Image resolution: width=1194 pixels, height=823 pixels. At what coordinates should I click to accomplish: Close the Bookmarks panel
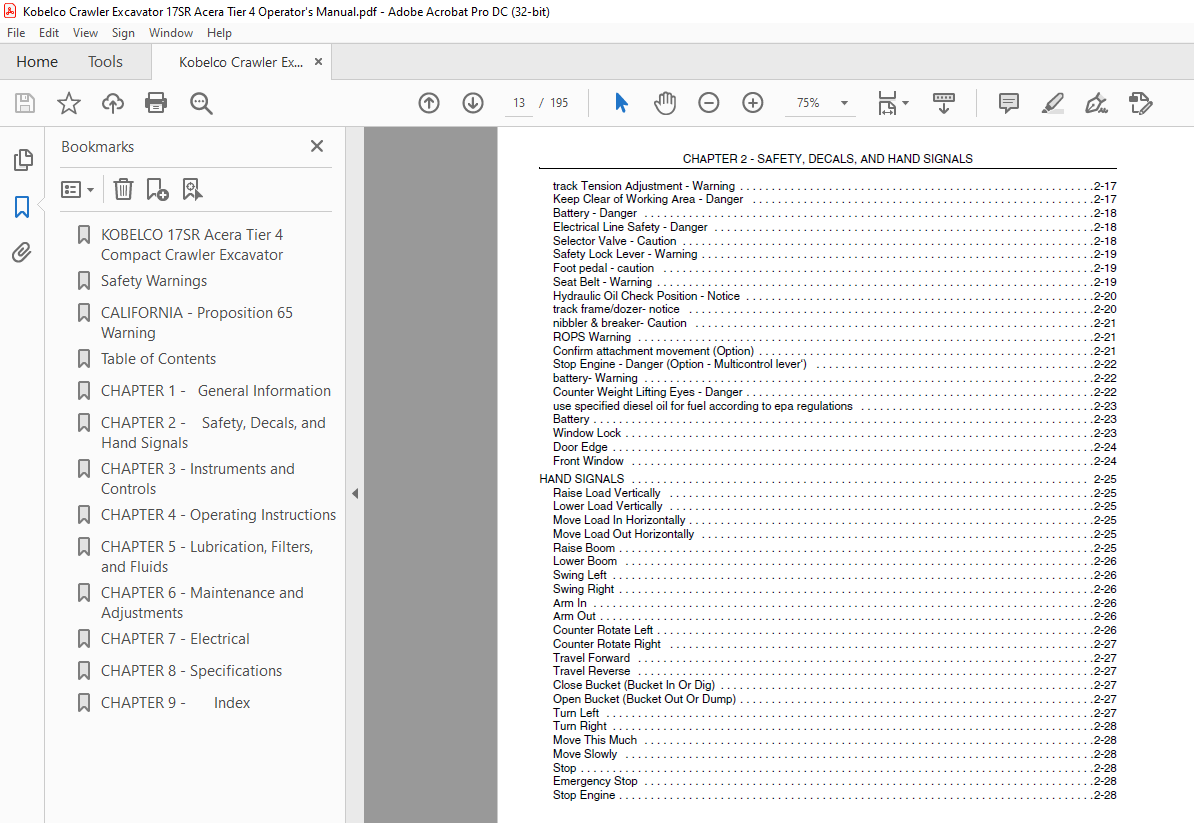(x=317, y=146)
